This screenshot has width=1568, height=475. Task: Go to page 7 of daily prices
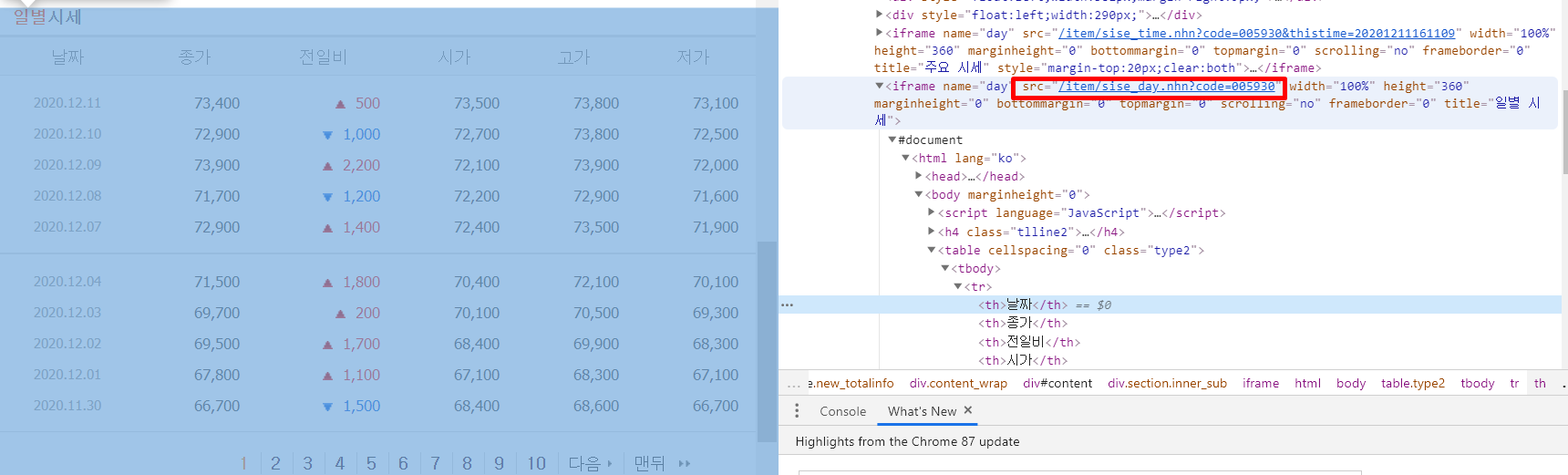(435, 463)
